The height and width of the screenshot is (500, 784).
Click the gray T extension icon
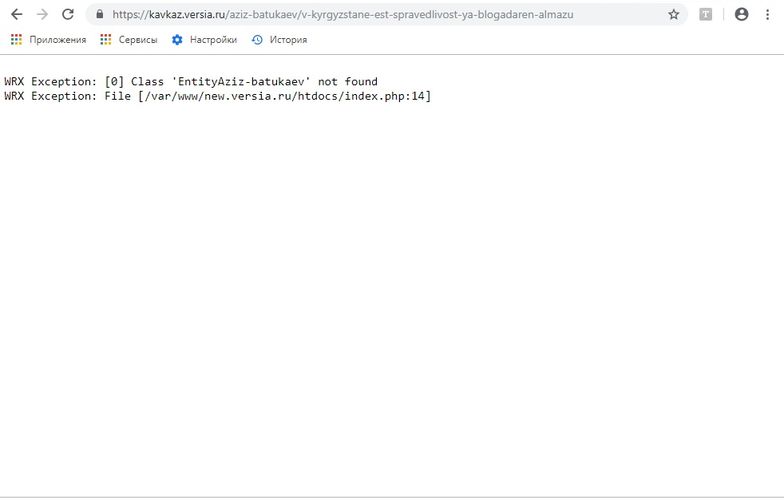[706, 15]
